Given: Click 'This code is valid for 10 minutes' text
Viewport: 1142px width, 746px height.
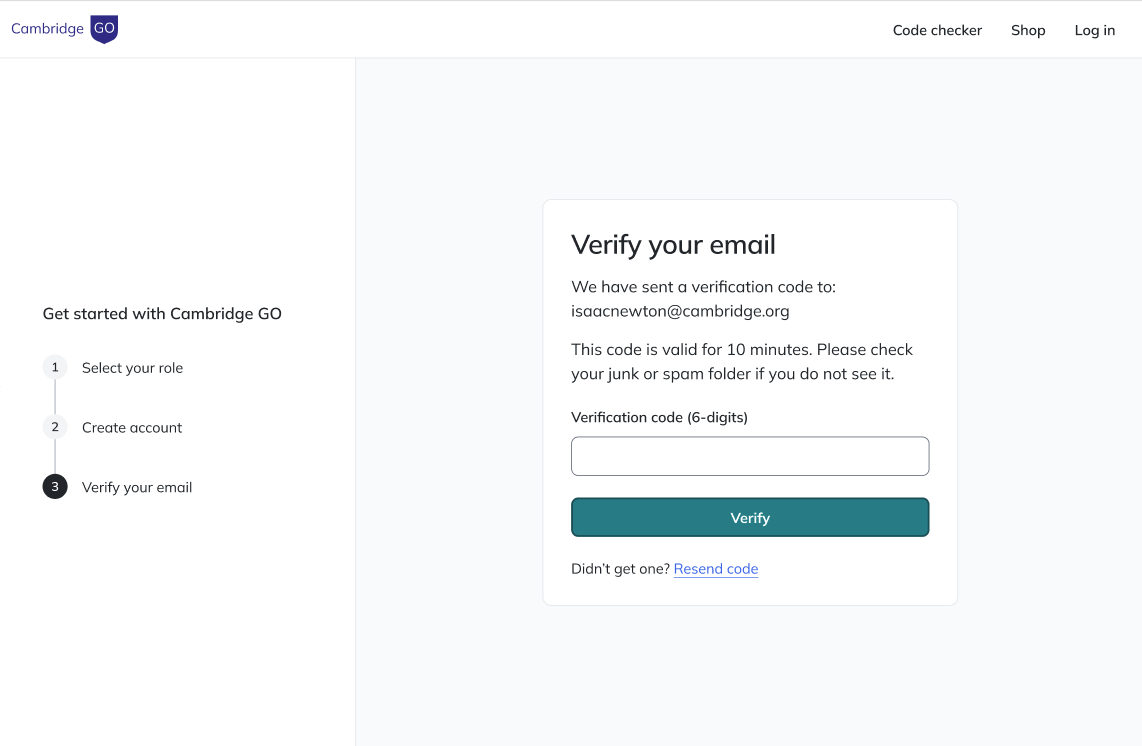Looking at the screenshot, I should 691,350.
